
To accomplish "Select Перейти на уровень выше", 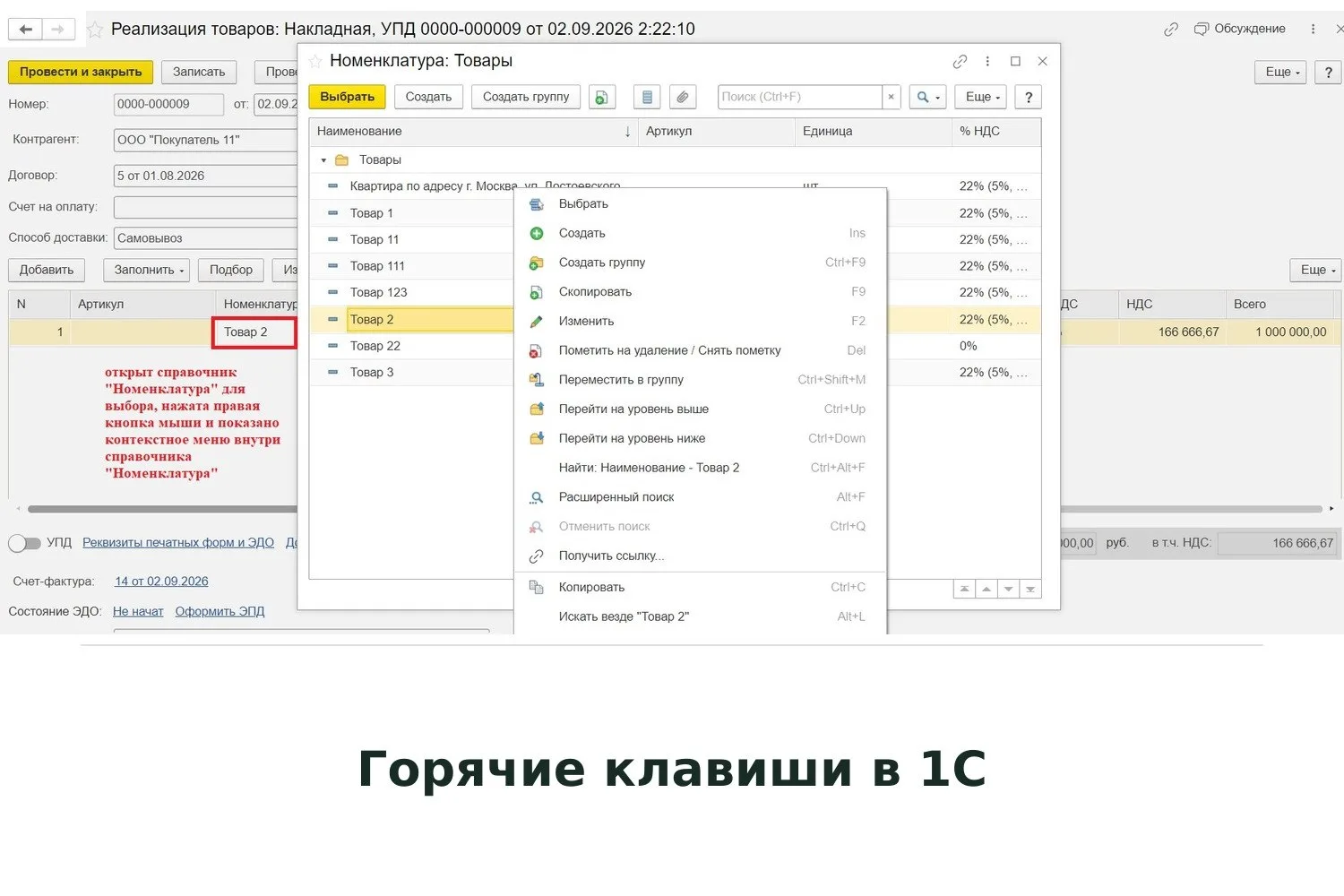I will coord(700,409).
